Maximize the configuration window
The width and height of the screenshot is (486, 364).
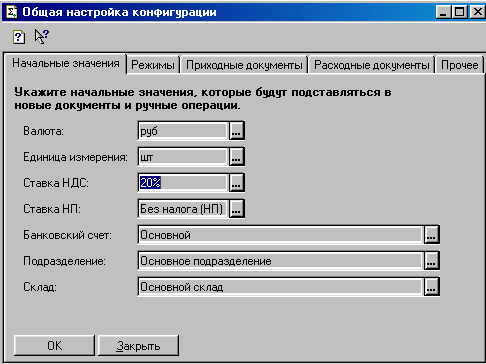coord(460,12)
